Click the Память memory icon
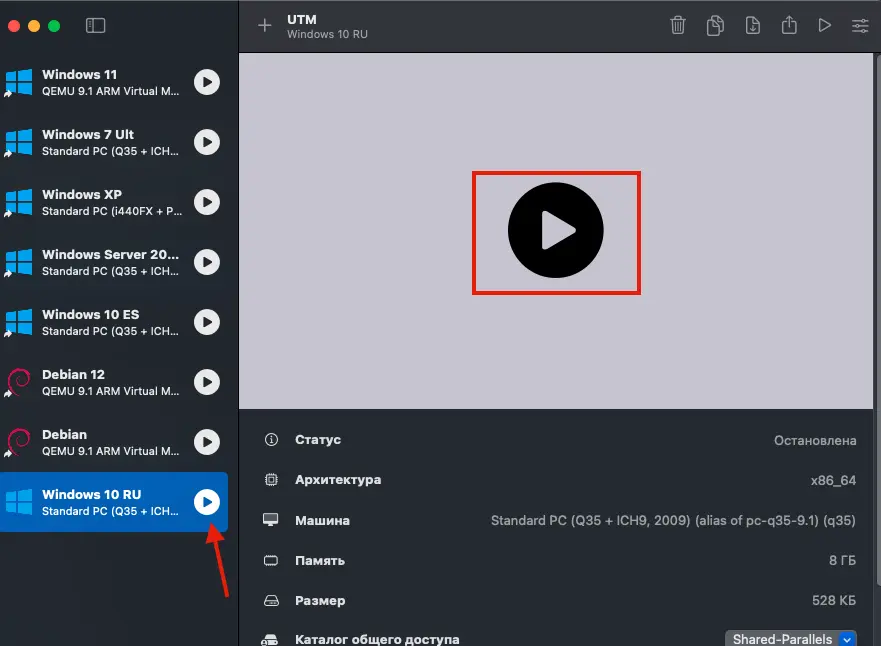Screen dimensions: 881x646 271,561
